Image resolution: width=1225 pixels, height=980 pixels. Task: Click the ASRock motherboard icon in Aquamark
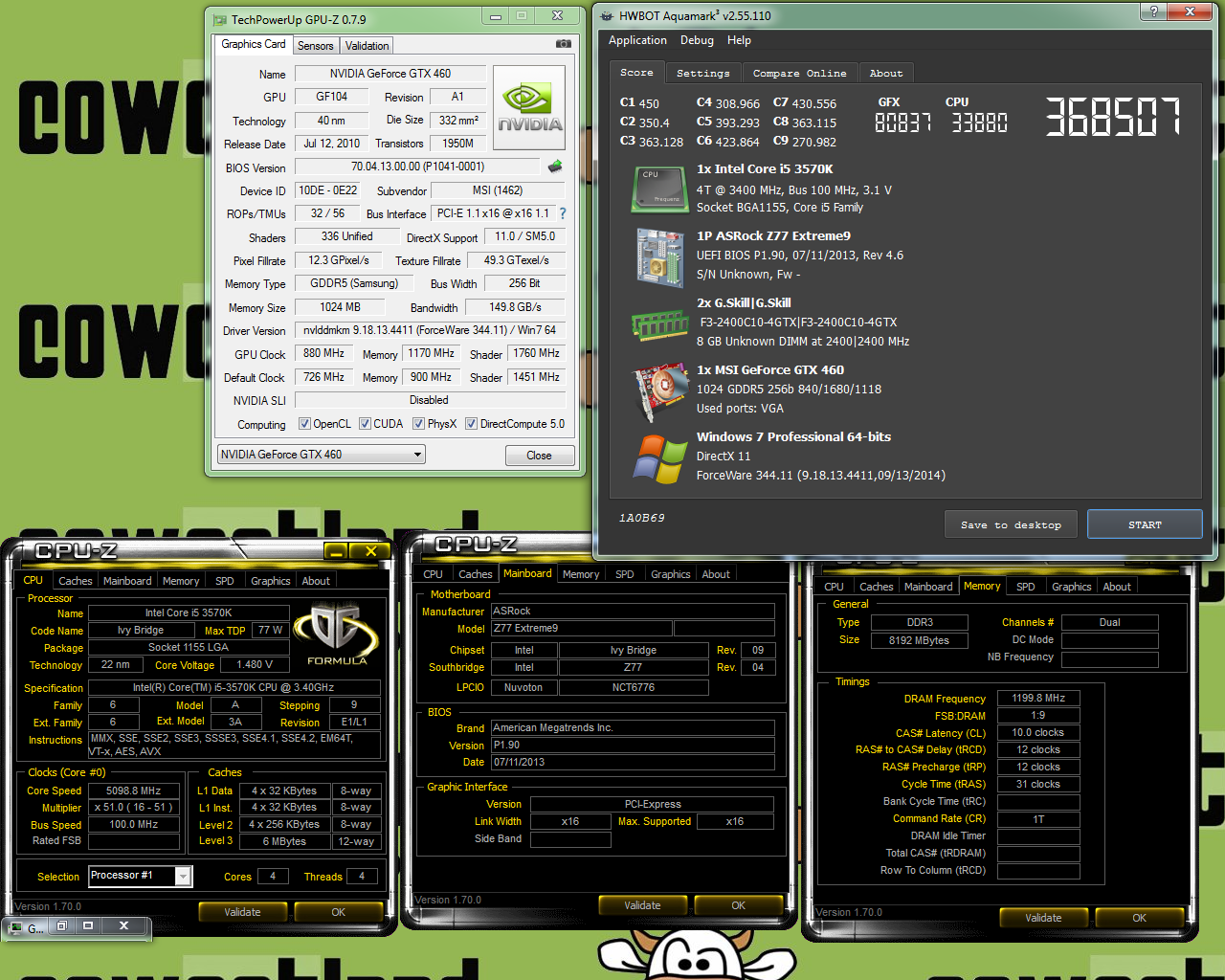coord(659,256)
